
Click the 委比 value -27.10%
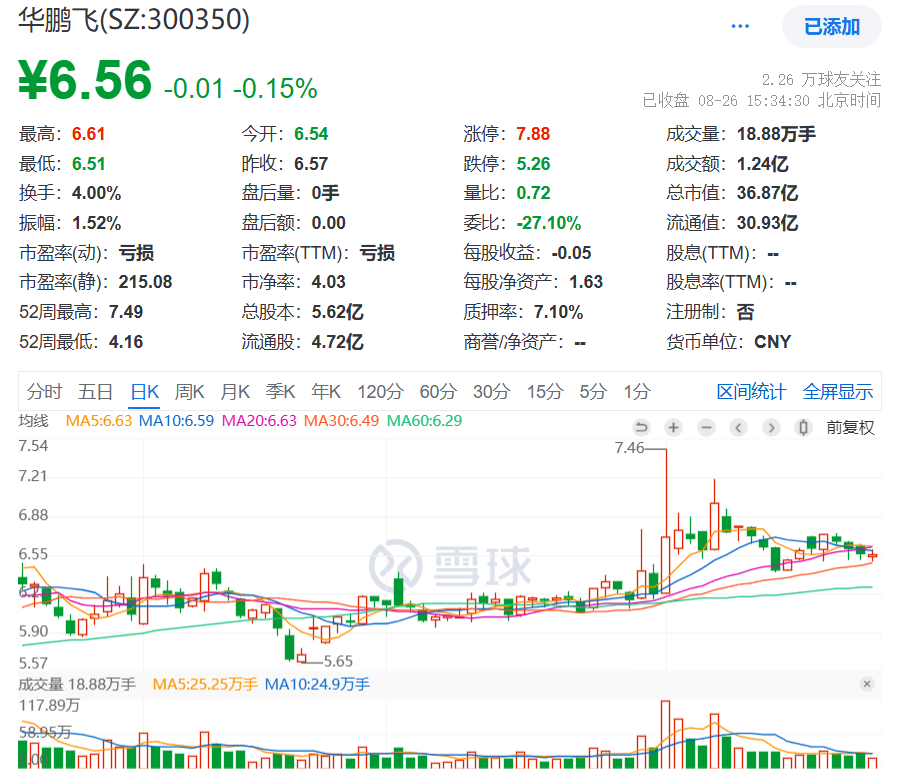click(x=548, y=223)
